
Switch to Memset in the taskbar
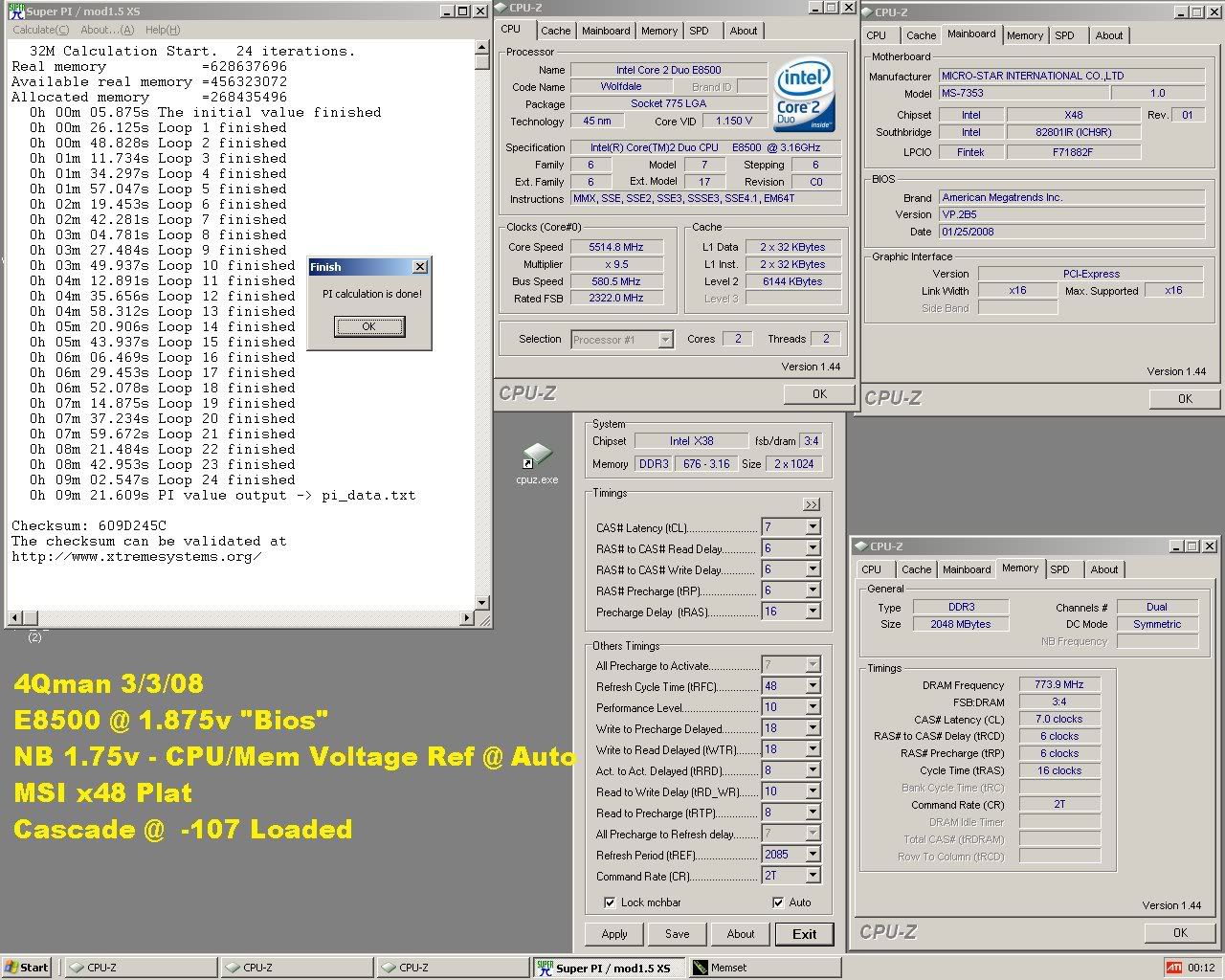tap(763, 968)
